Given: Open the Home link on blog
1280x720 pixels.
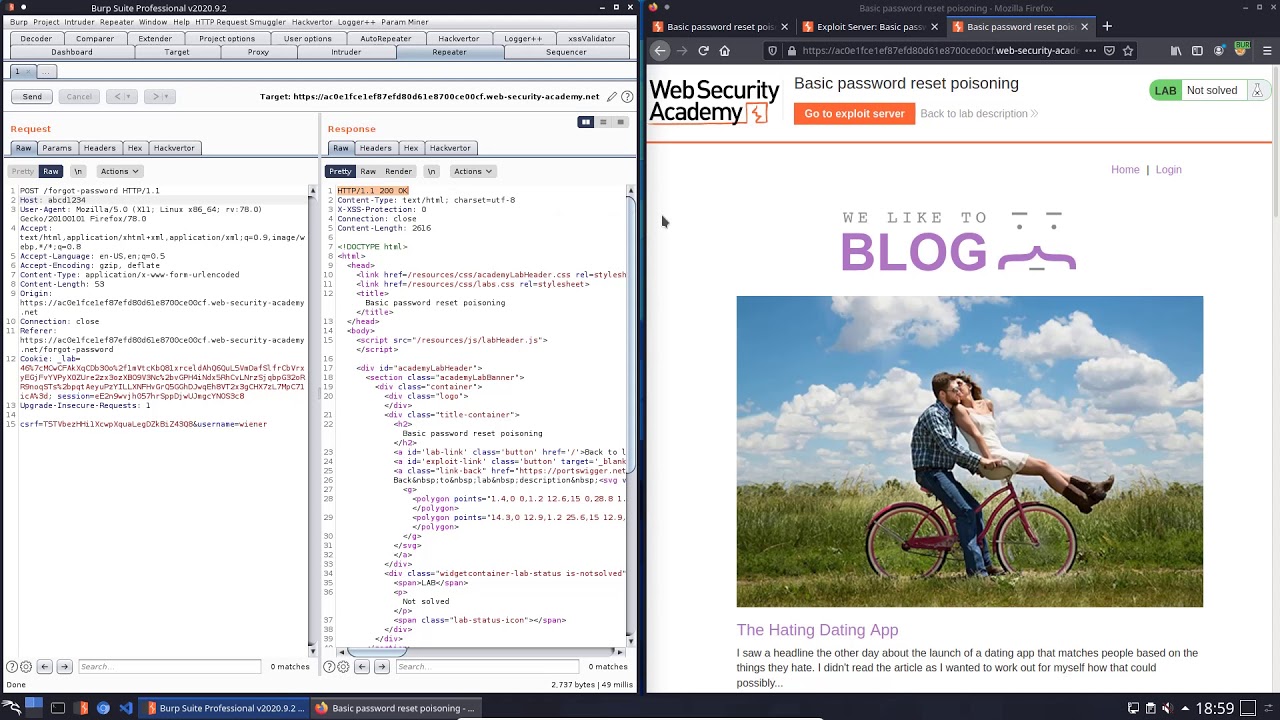Looking at the screenshot, I should click(1125, 170).
